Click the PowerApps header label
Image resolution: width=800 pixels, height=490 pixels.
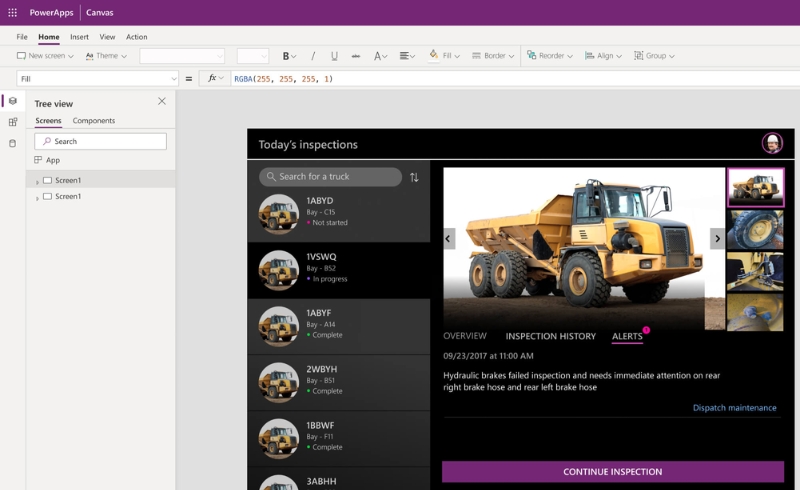tap(51, 12)
